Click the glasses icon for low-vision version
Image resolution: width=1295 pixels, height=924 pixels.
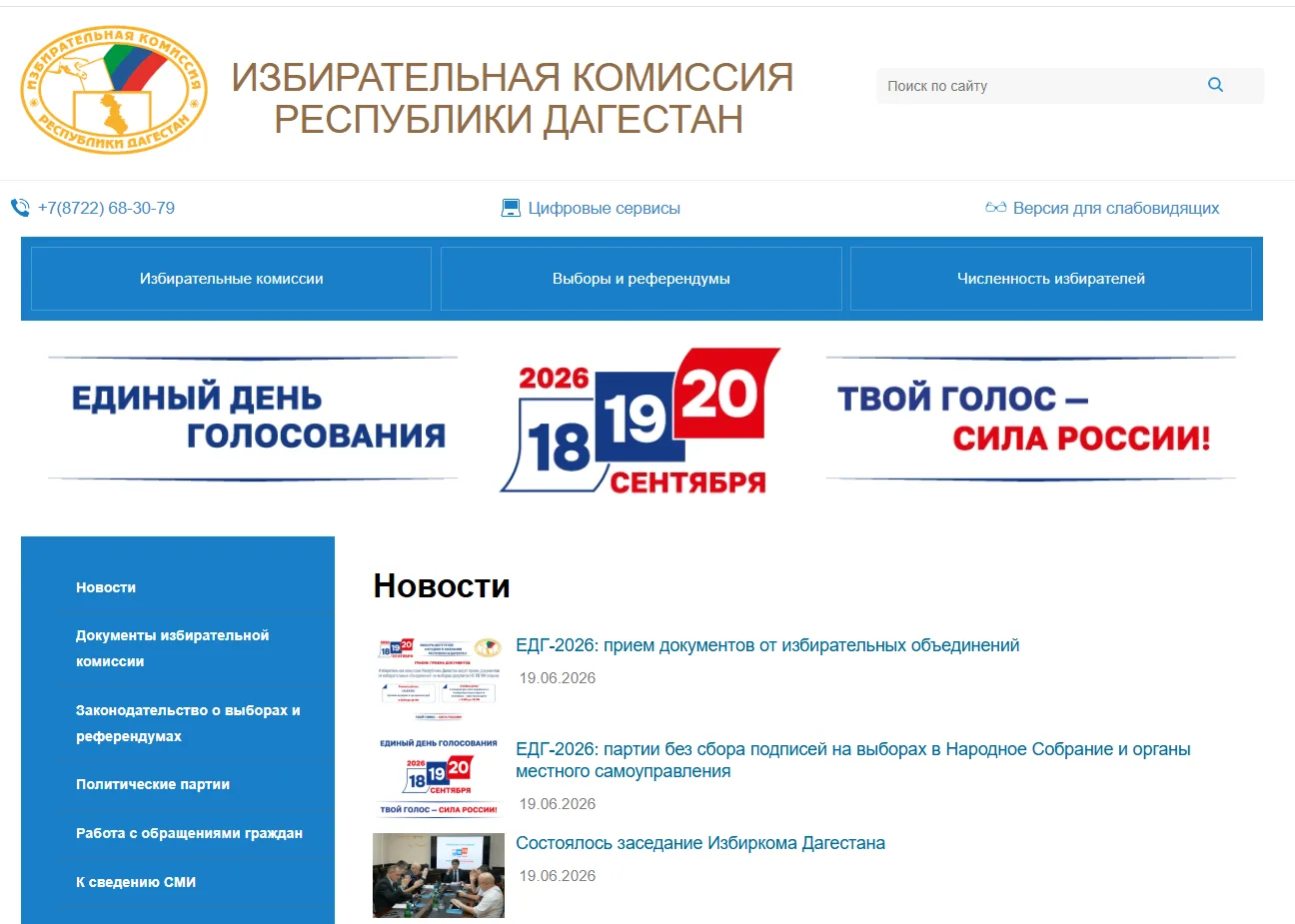click(x=995, y=208)
